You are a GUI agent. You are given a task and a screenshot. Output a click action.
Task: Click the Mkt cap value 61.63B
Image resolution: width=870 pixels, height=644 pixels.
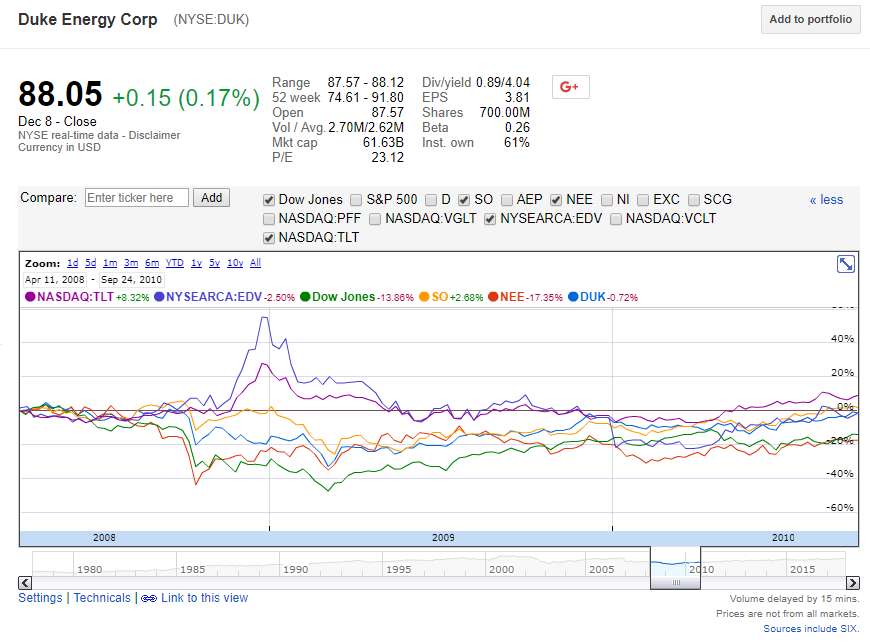click(x=383, y=143)
